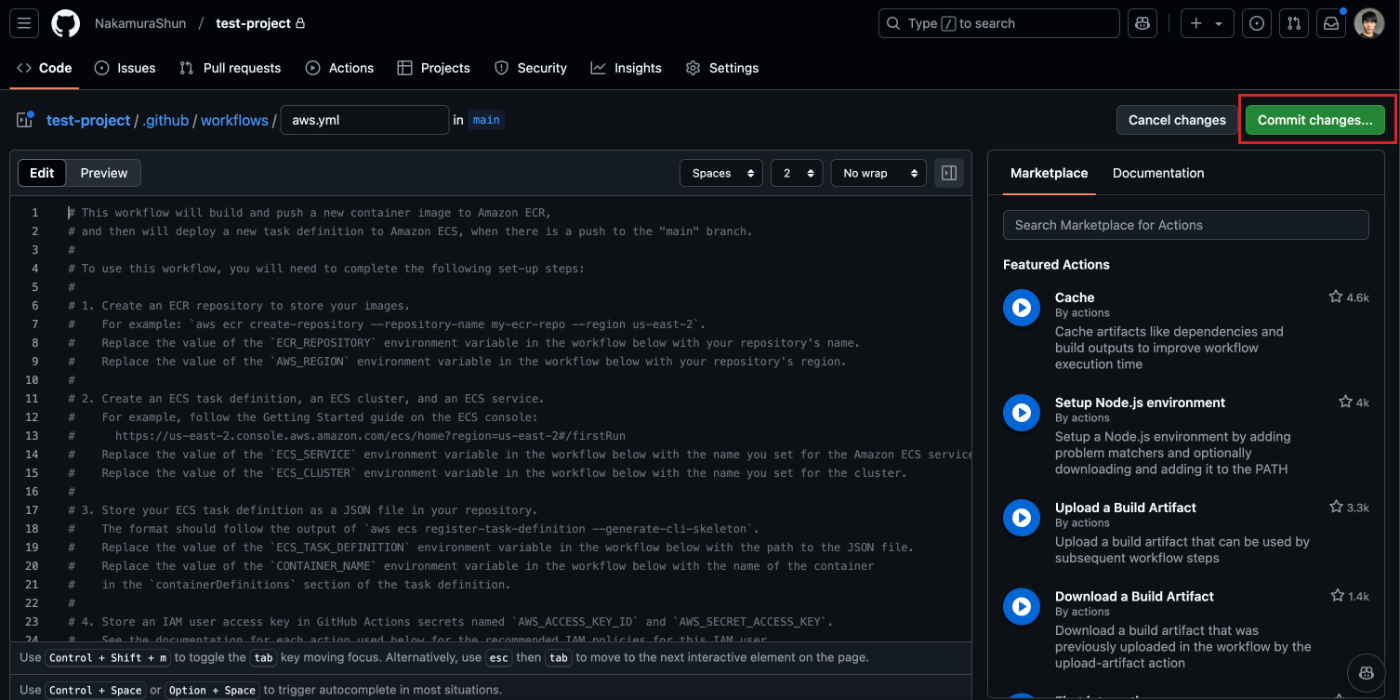Click star icon for Upload a Build Artifact
The width and height of the screenshot is (1400, 700).
[x=1336, y=507]
